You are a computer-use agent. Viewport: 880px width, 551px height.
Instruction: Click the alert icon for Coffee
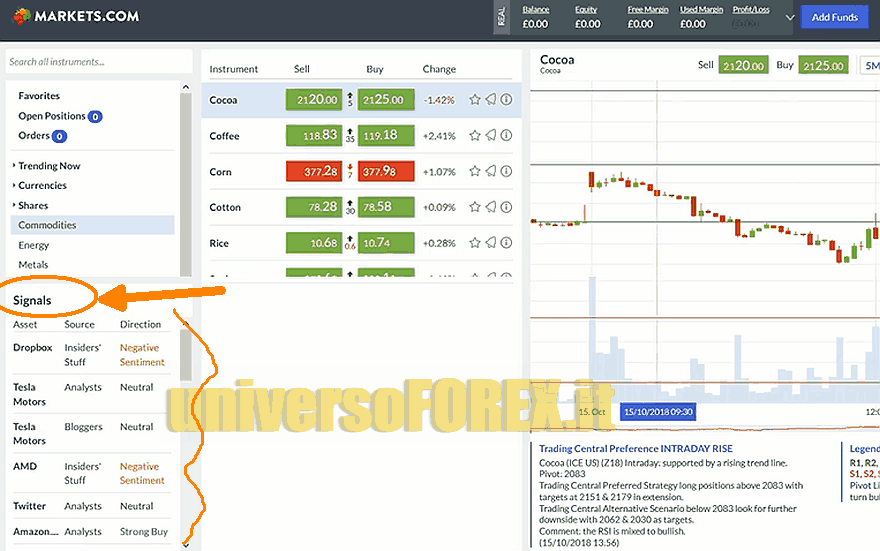[491, 136]
